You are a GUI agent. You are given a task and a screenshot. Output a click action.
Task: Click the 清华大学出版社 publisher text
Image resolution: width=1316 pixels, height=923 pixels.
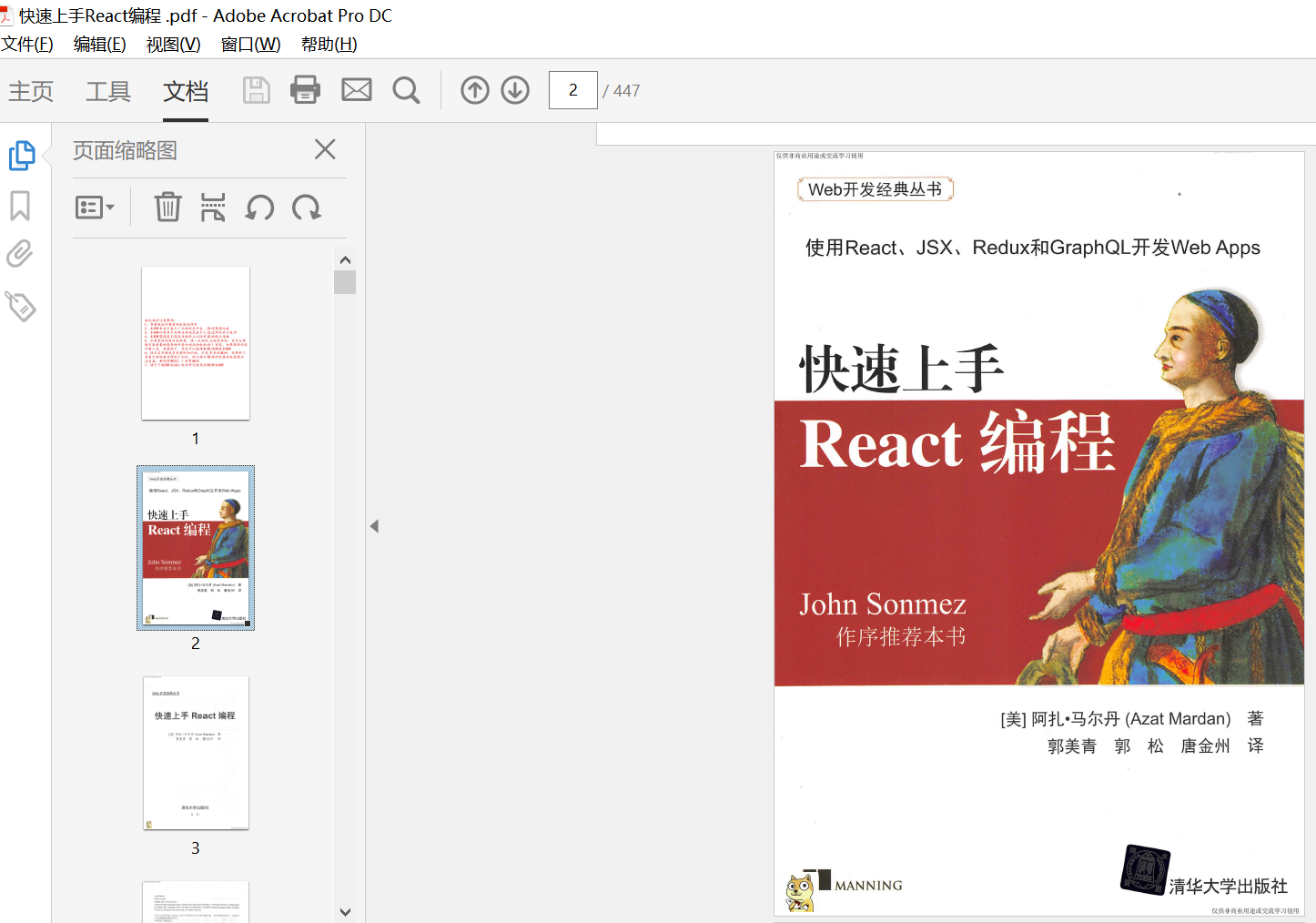pyautogui.click(x=1228, y=886)
